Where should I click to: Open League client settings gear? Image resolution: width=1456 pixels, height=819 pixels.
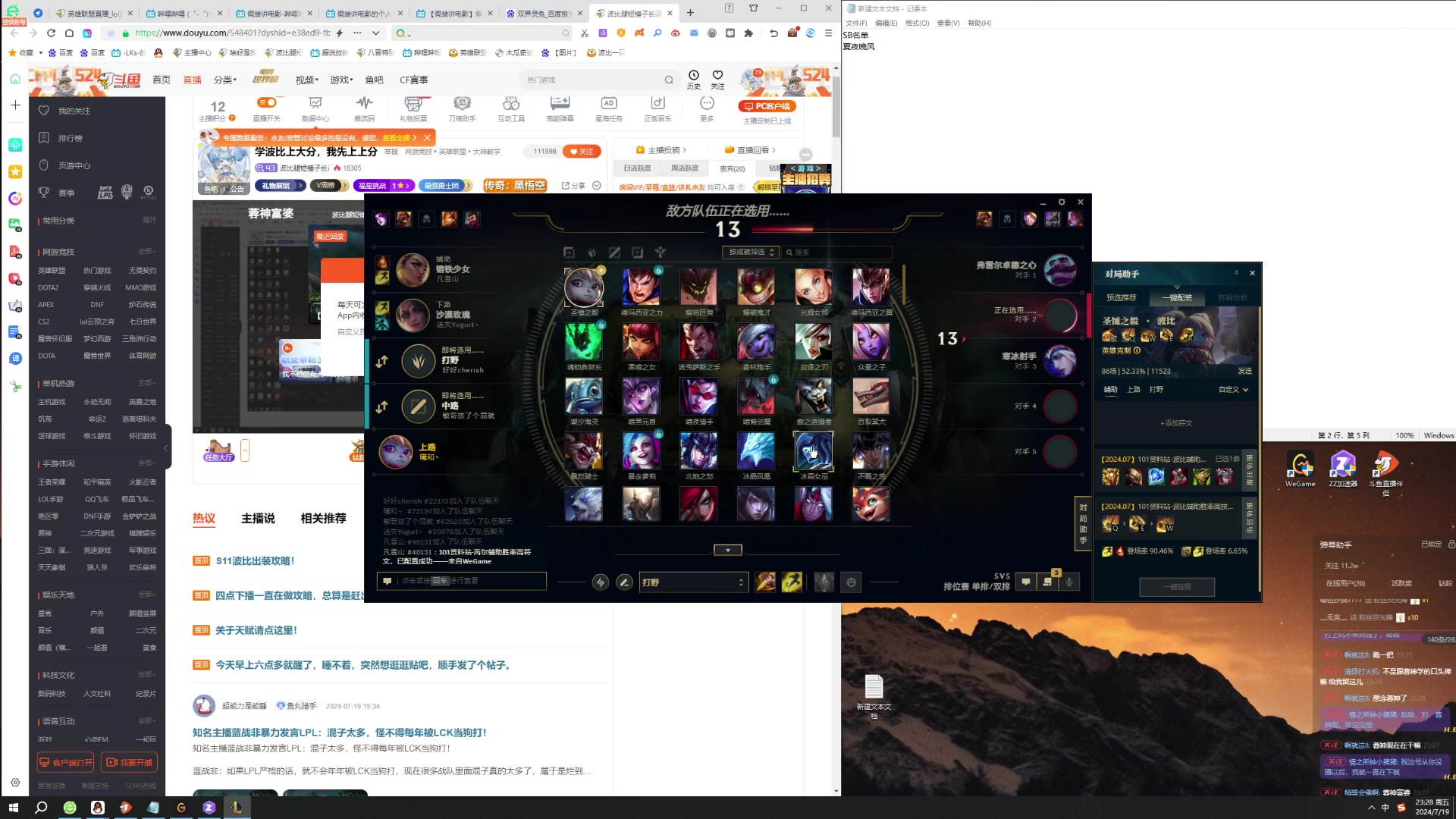1062,202
